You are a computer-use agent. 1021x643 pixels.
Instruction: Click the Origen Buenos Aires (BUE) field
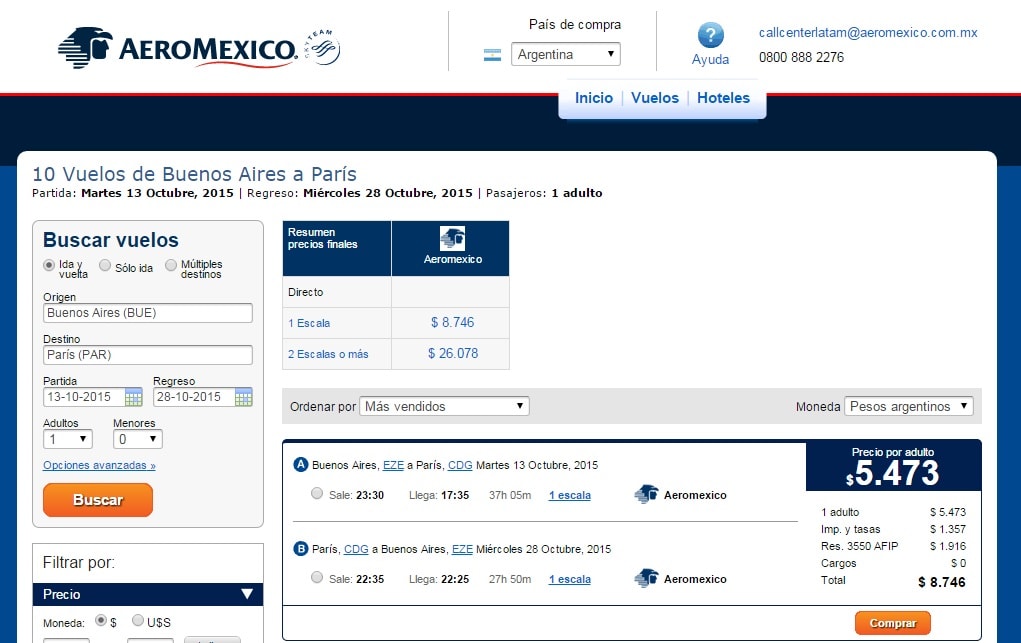[148, 313]
